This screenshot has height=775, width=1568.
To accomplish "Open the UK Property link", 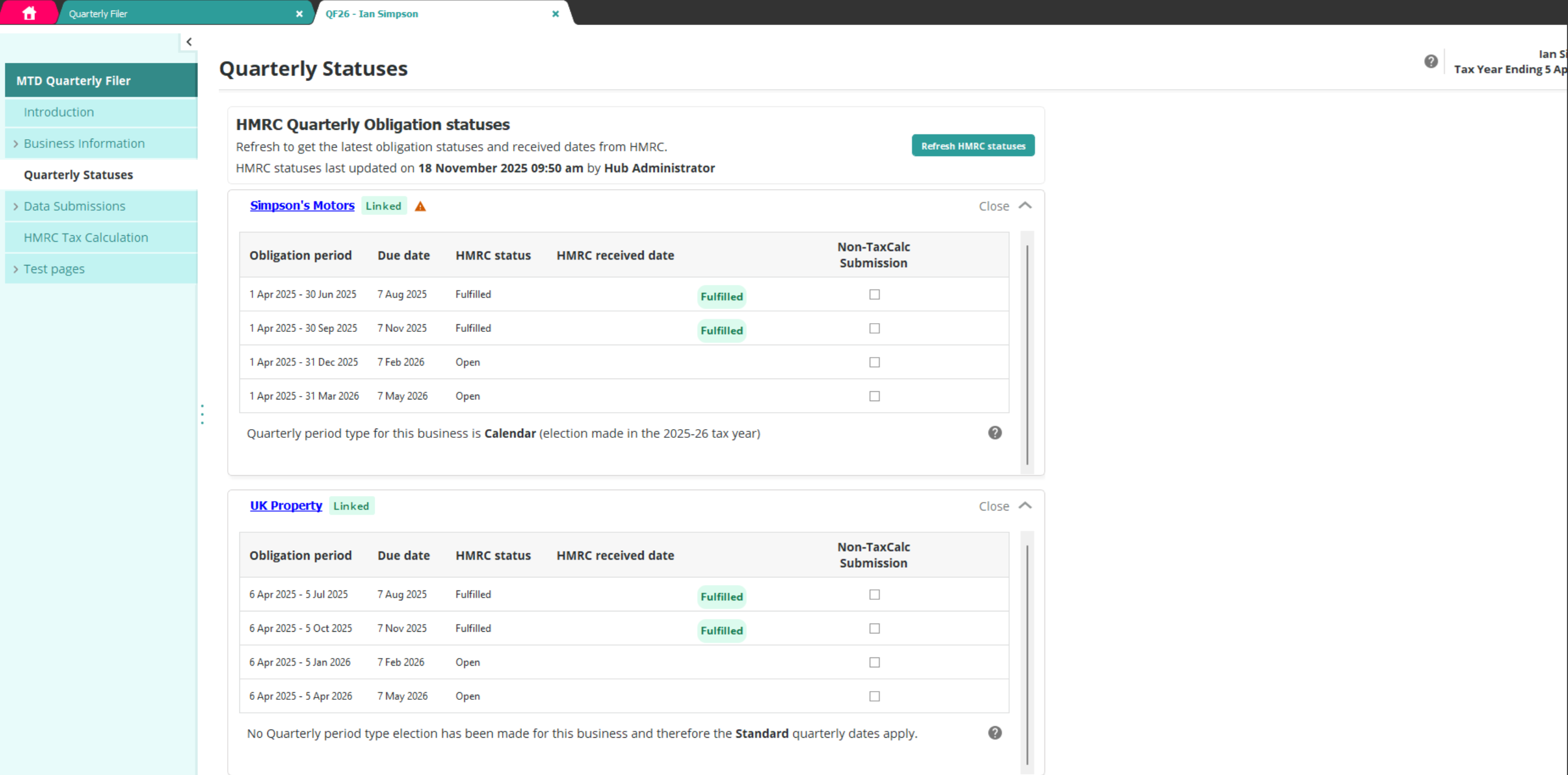I will point(285,505).
